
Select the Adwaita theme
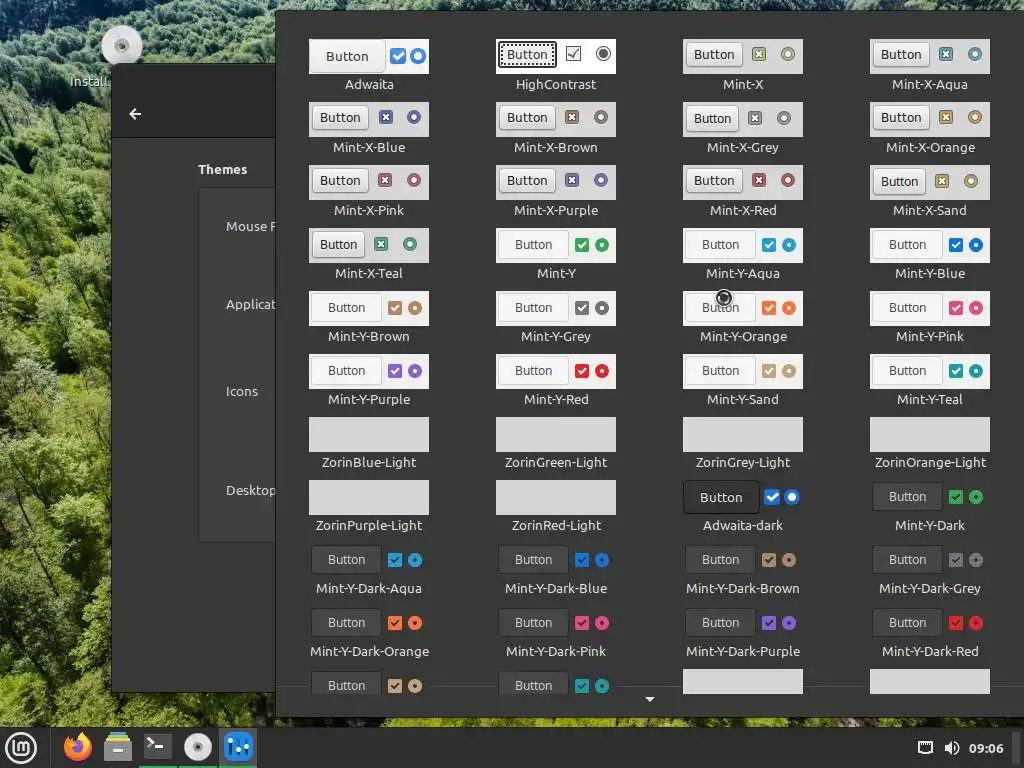tap(369, 65)
